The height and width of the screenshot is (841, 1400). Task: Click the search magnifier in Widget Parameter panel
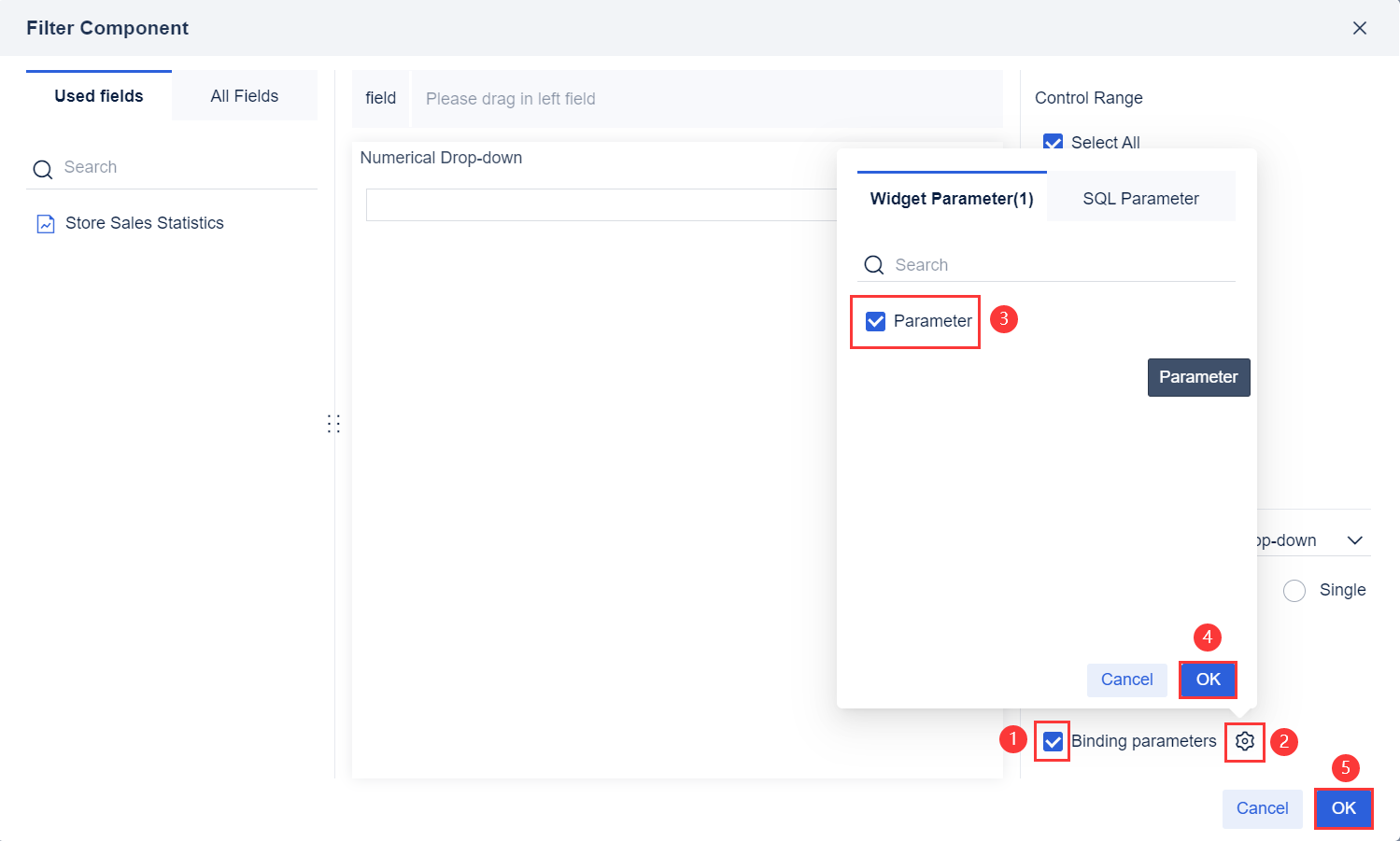pyautogui.click(x=873, y=265)
